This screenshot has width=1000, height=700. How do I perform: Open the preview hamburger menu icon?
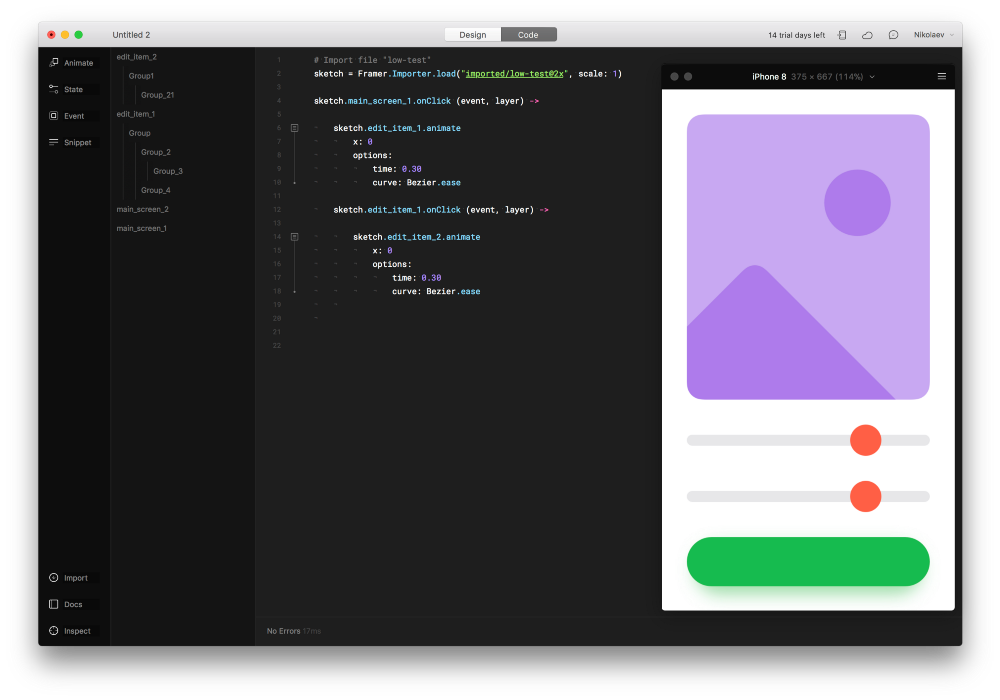941,77
